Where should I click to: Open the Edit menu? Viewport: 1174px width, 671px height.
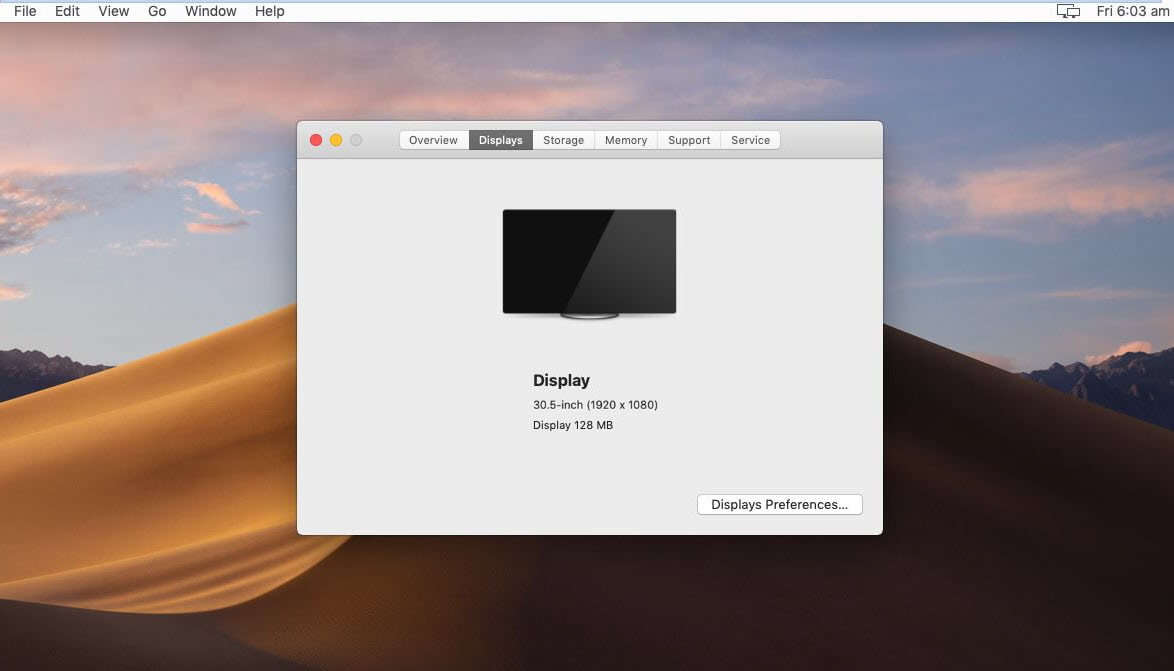coord(67,11)
